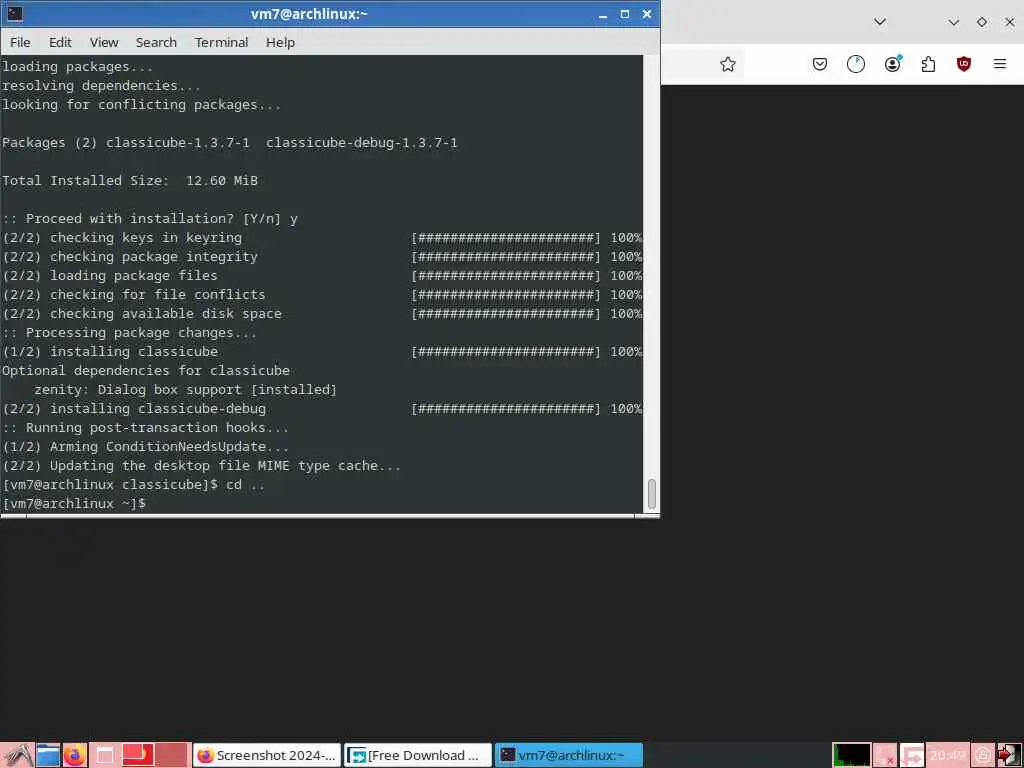Viewport: 1024px width, 768px height.
Task: Click the 'zenity: Dialog box support [installed]' line
Action: tap(185, 390)
